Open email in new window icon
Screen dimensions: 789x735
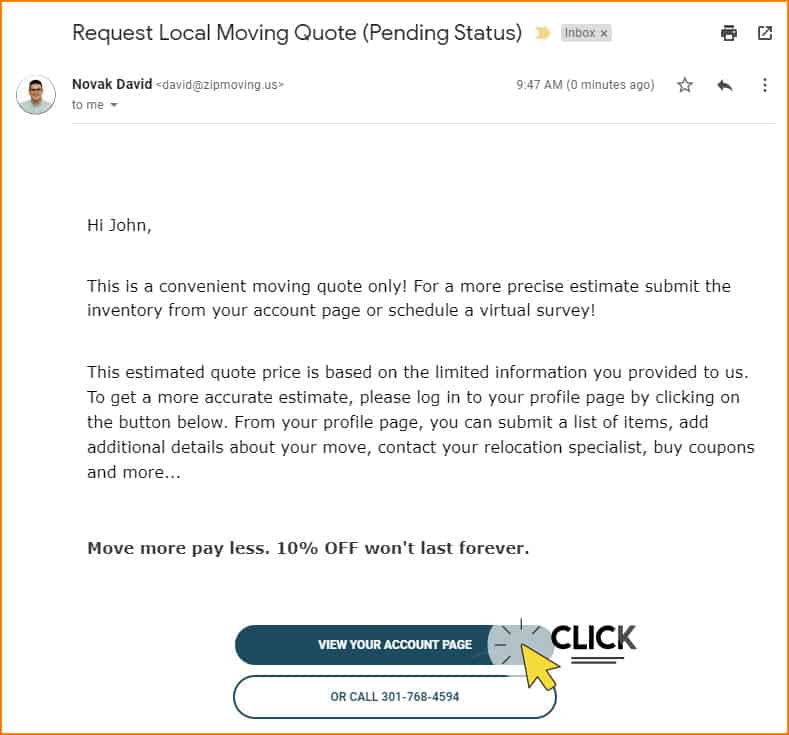pyautogui.click(x=765, y=33)
